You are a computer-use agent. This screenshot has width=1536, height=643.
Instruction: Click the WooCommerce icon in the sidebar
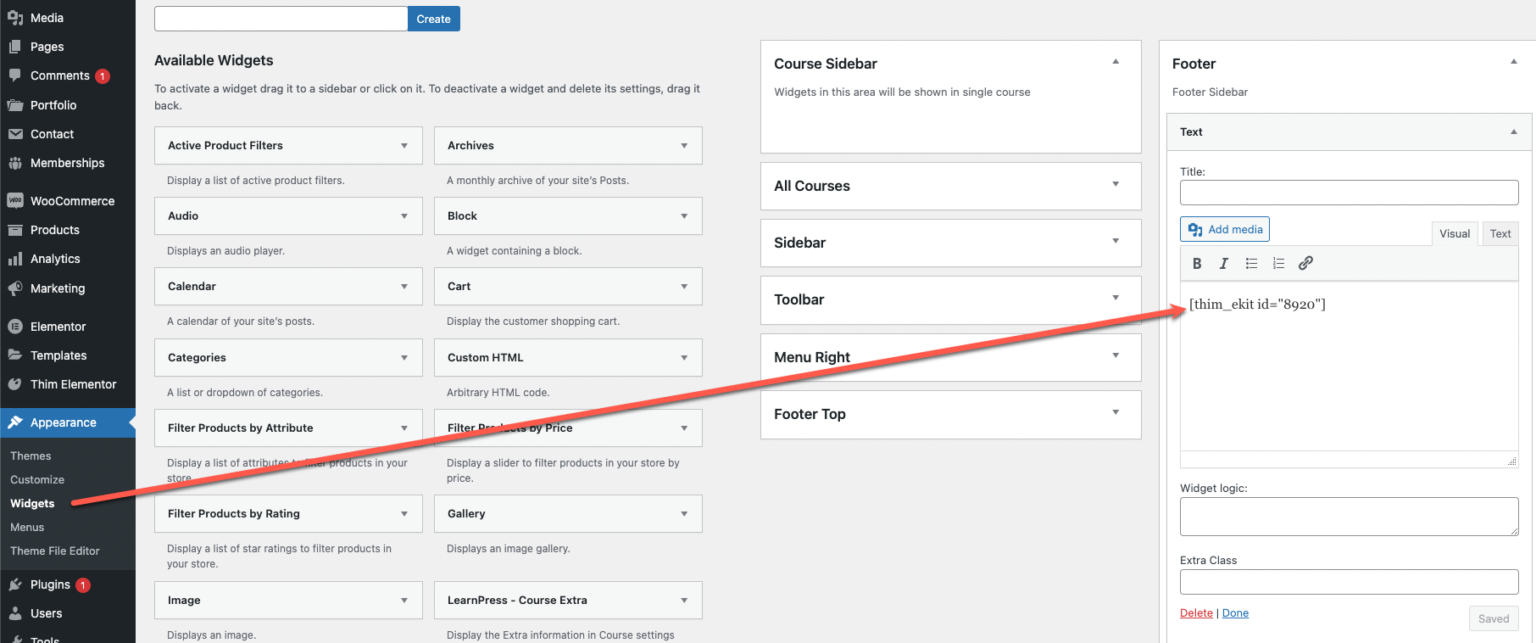[x=14, y=200]
